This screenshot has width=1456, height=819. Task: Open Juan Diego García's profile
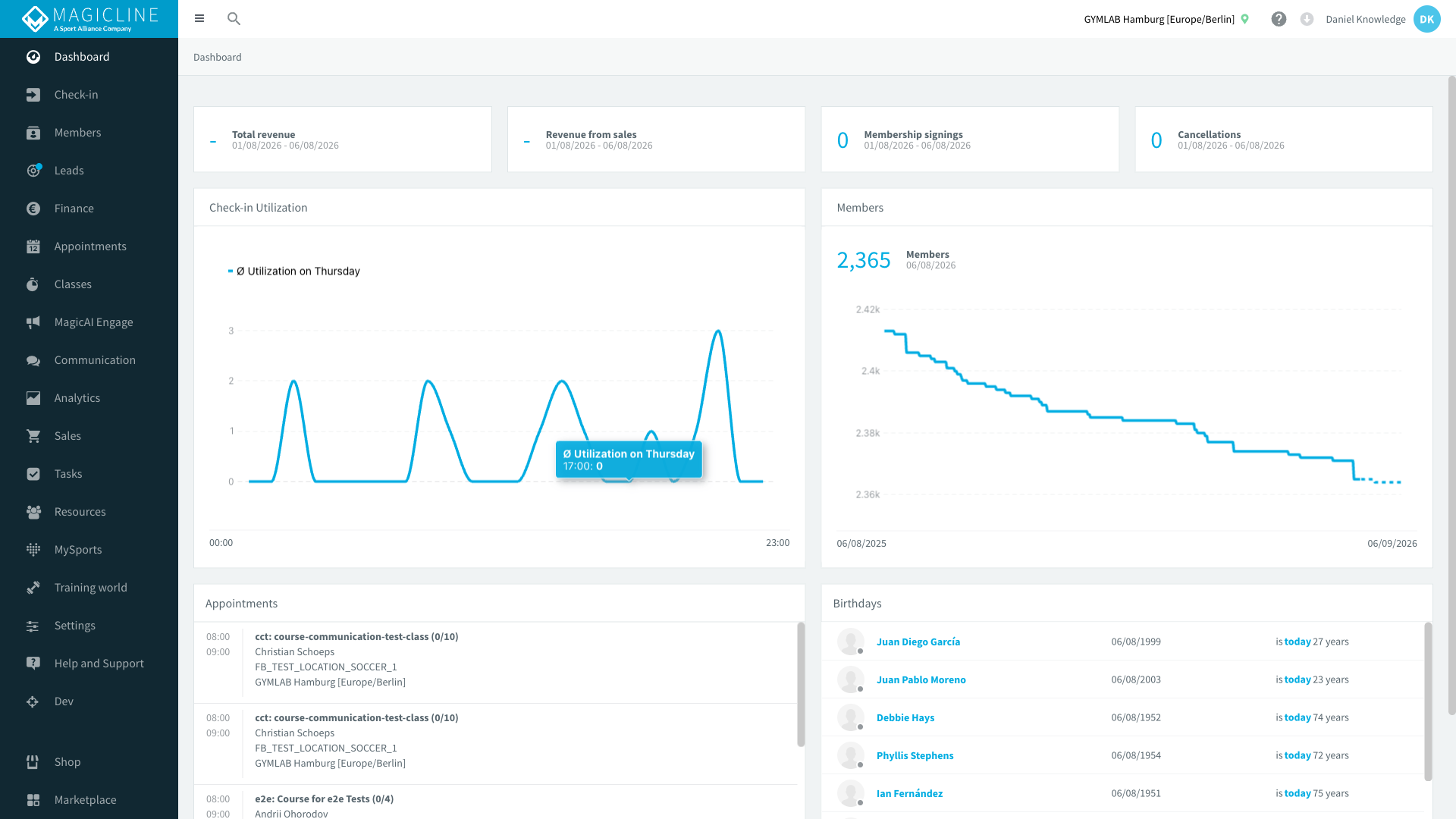coord(918,642)
